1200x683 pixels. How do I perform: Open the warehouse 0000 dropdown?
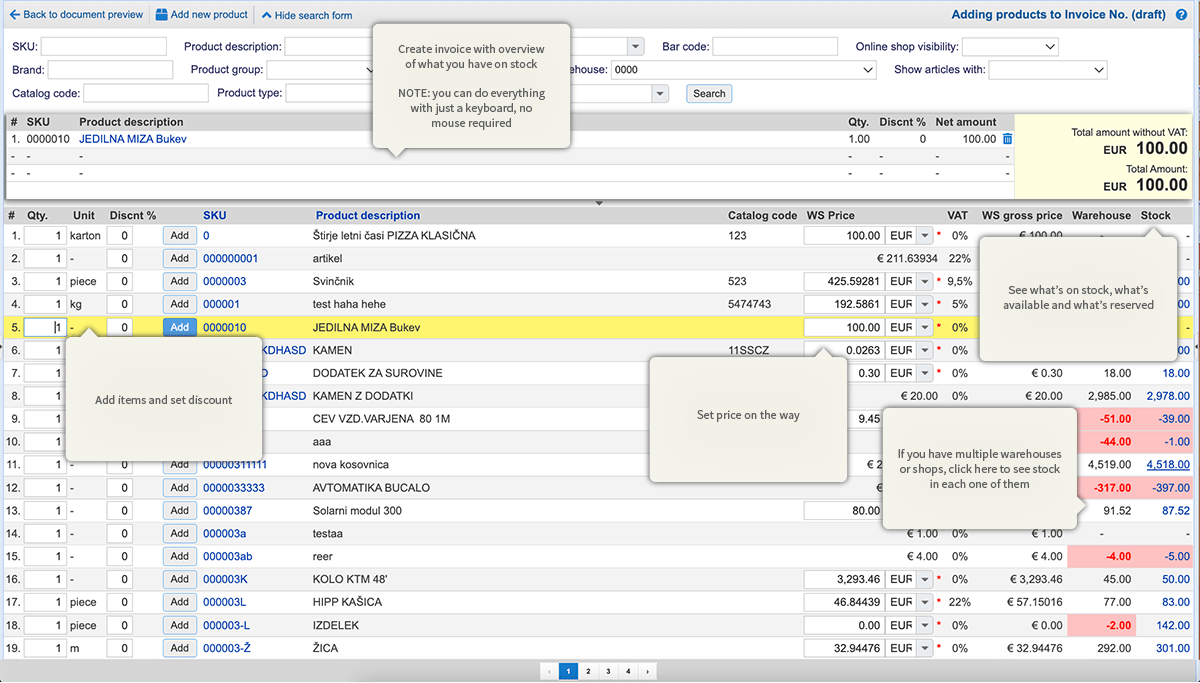[744, 70]
